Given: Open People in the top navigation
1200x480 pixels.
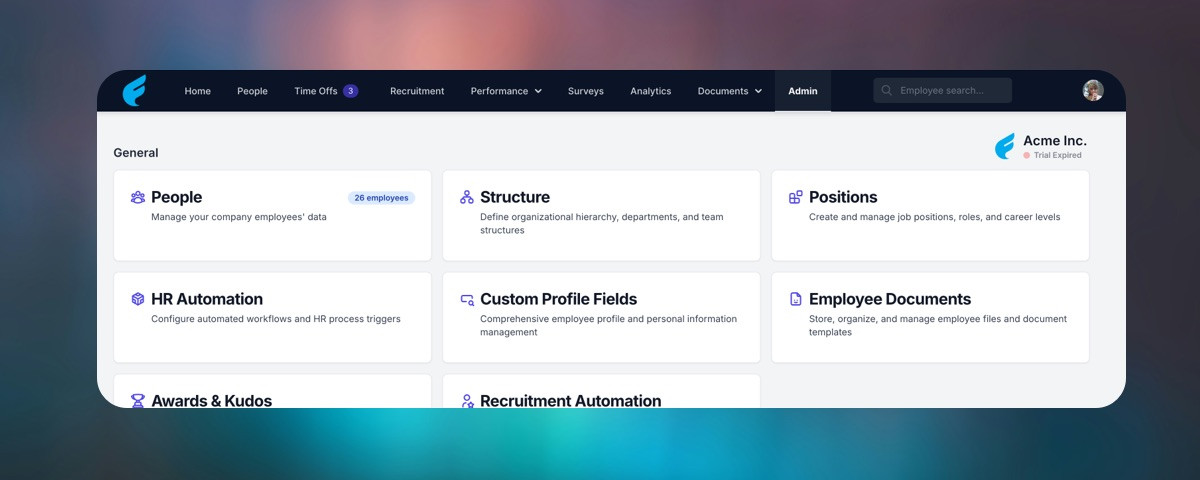Looking at the screenshot, I should pos(252,91).
